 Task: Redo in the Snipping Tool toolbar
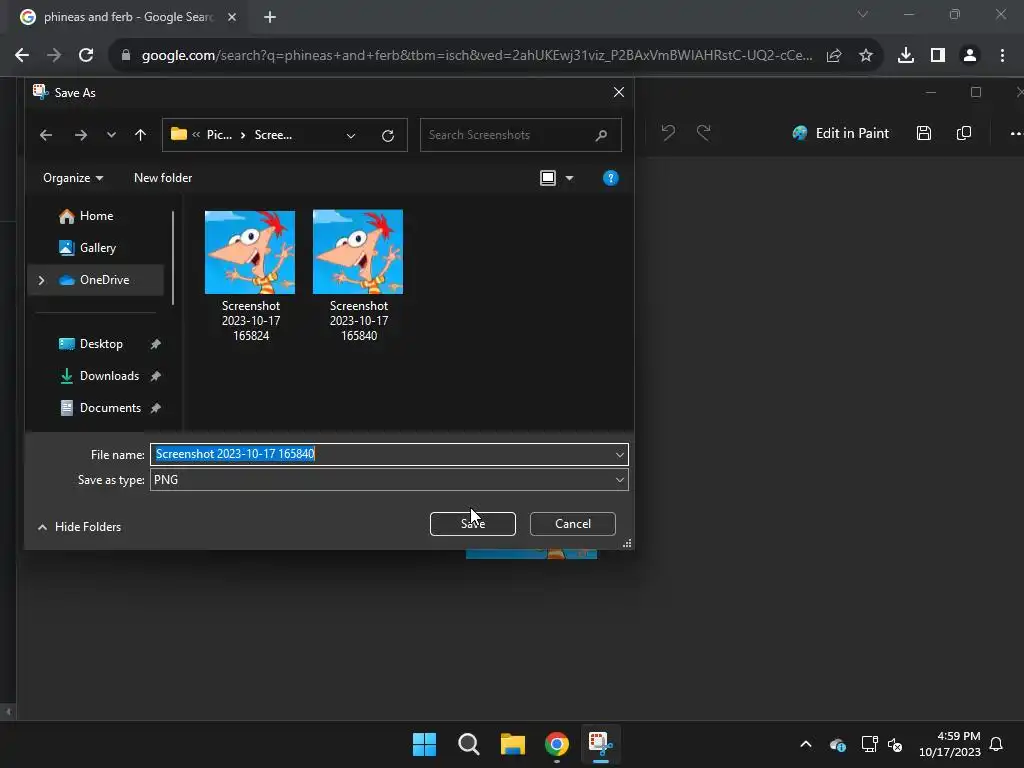click(703, 133)
